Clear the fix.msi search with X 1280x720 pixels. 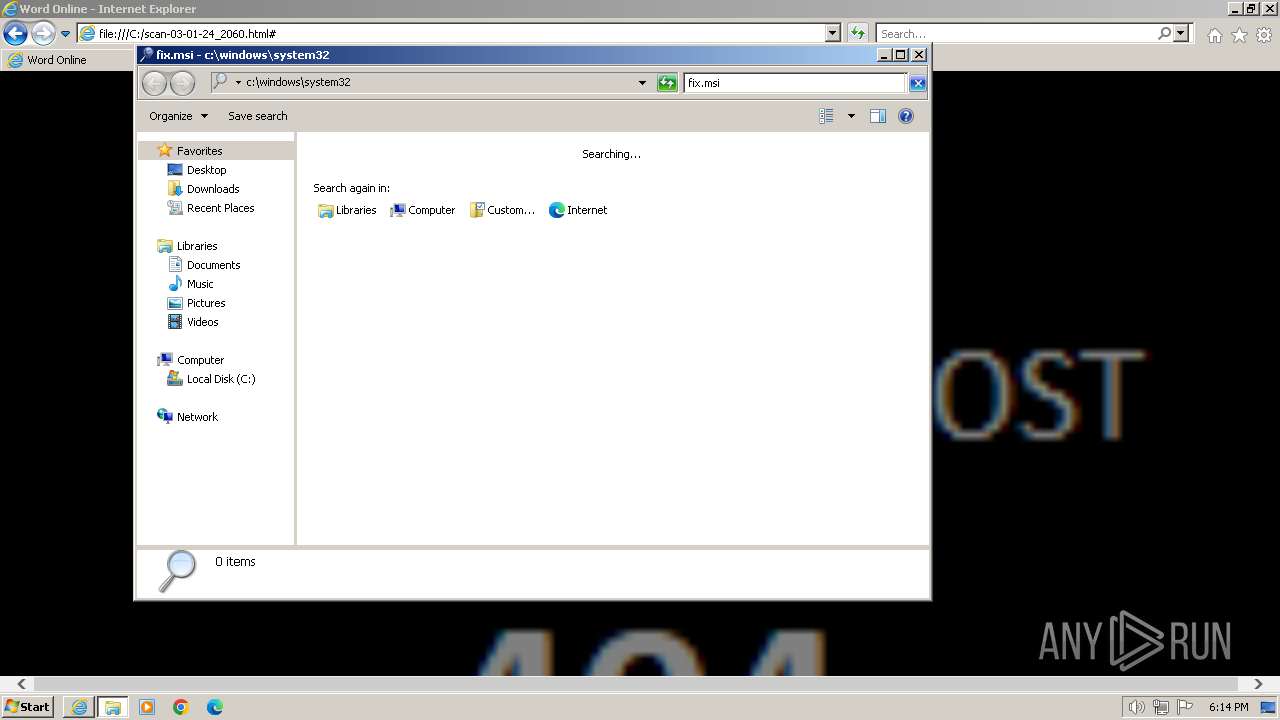click(x=917, y=83)
